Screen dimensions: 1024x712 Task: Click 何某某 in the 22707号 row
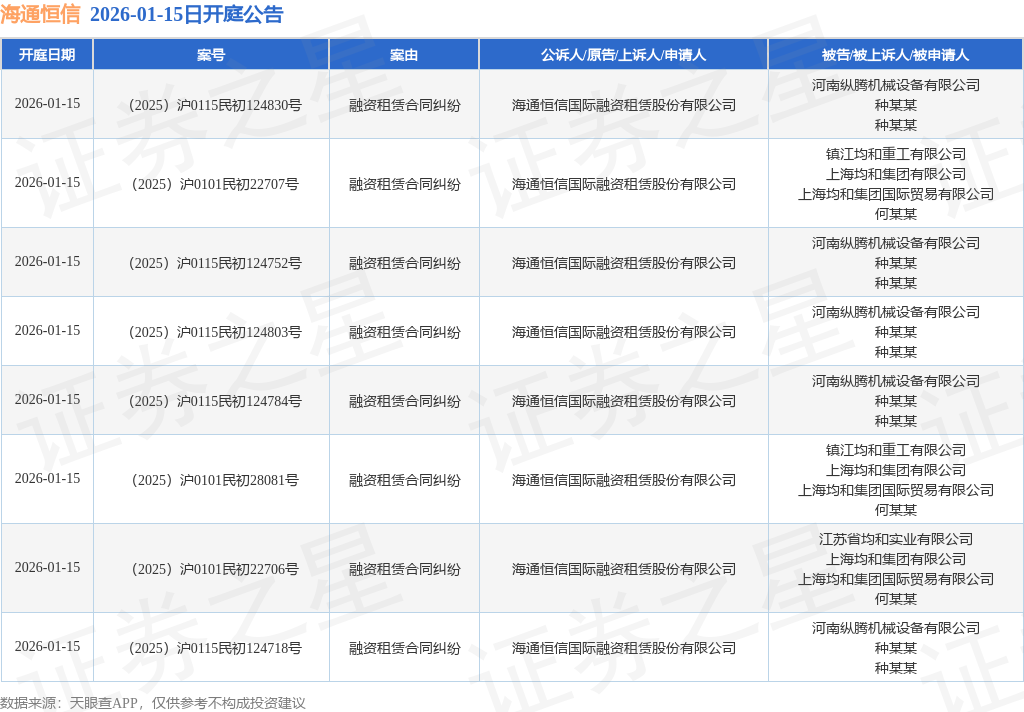pyautogui.click(x=895, y=214)
